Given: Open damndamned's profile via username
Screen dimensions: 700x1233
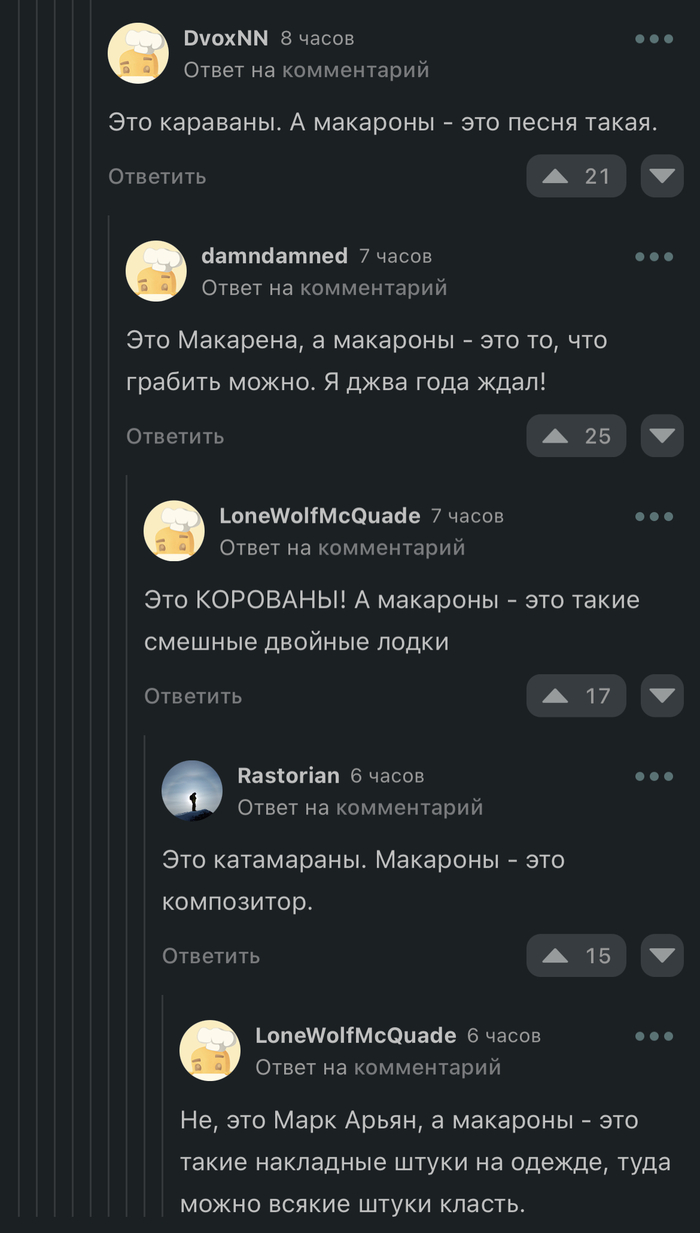Looking at the screenshot, I should coord(274,256).
